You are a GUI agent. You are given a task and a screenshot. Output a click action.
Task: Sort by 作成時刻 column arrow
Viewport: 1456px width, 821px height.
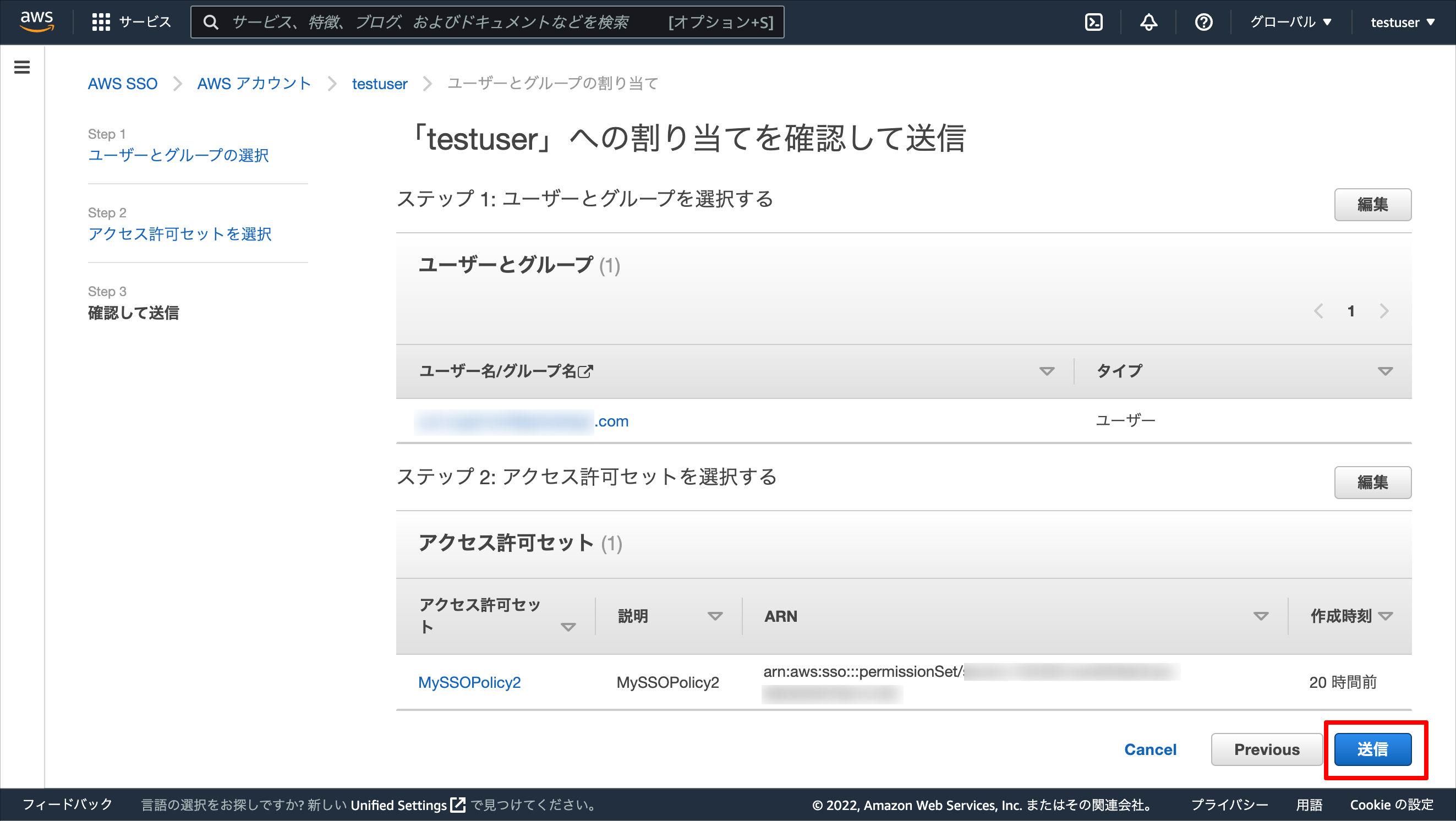[1386, 616]
